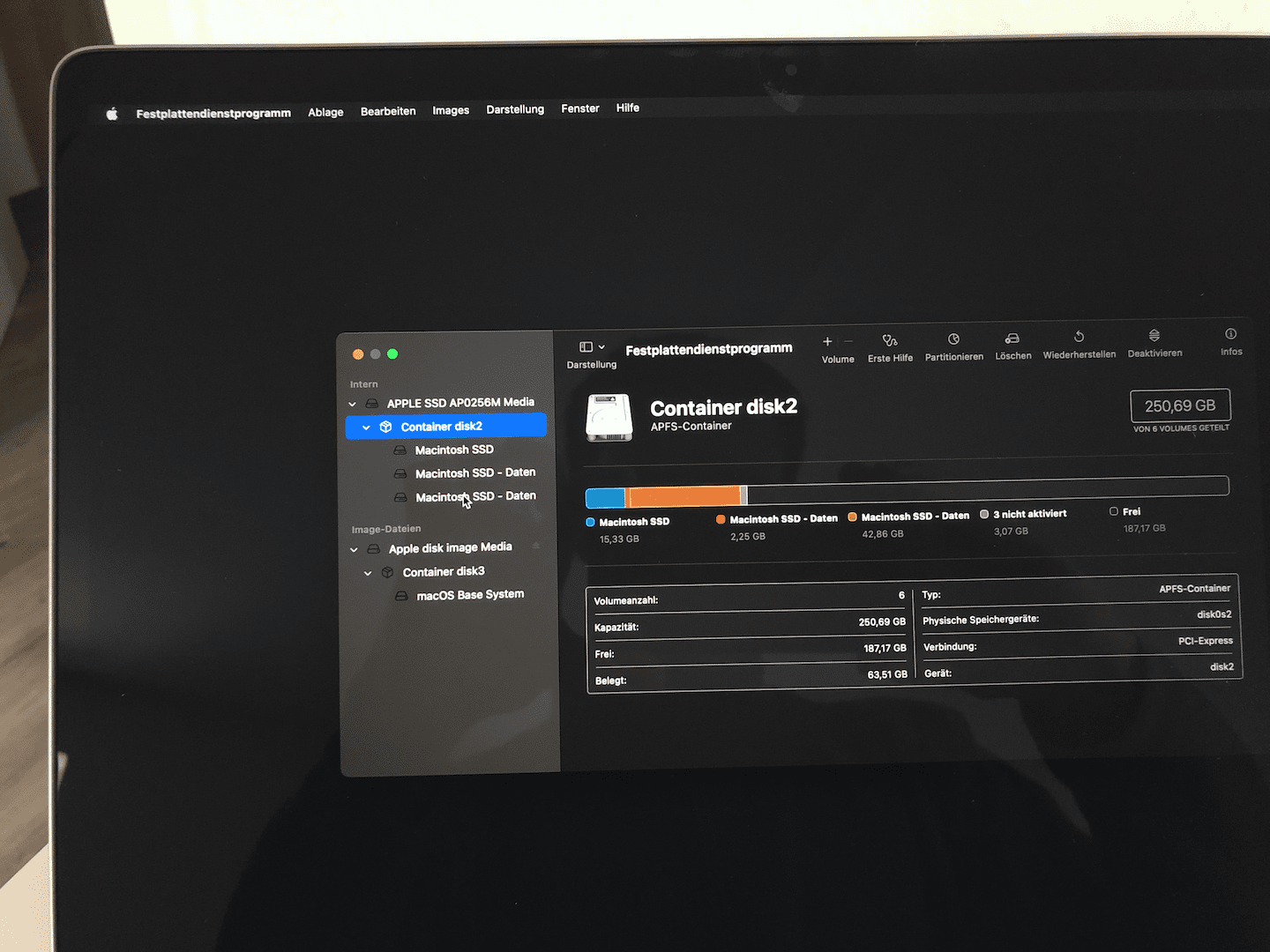This screenshot has width=1270, height=952.
Task: Click the blue segment of the usage bar
Action: 605,497
